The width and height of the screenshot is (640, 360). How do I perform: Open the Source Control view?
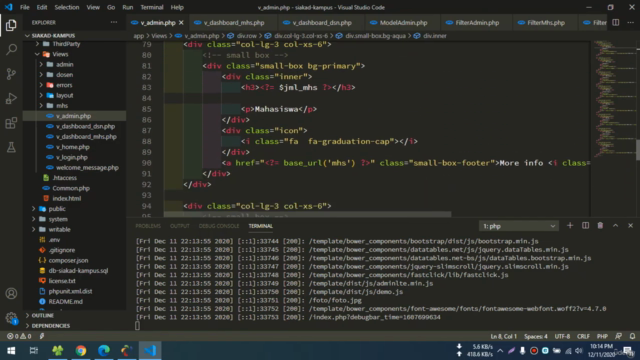[11, 74]
